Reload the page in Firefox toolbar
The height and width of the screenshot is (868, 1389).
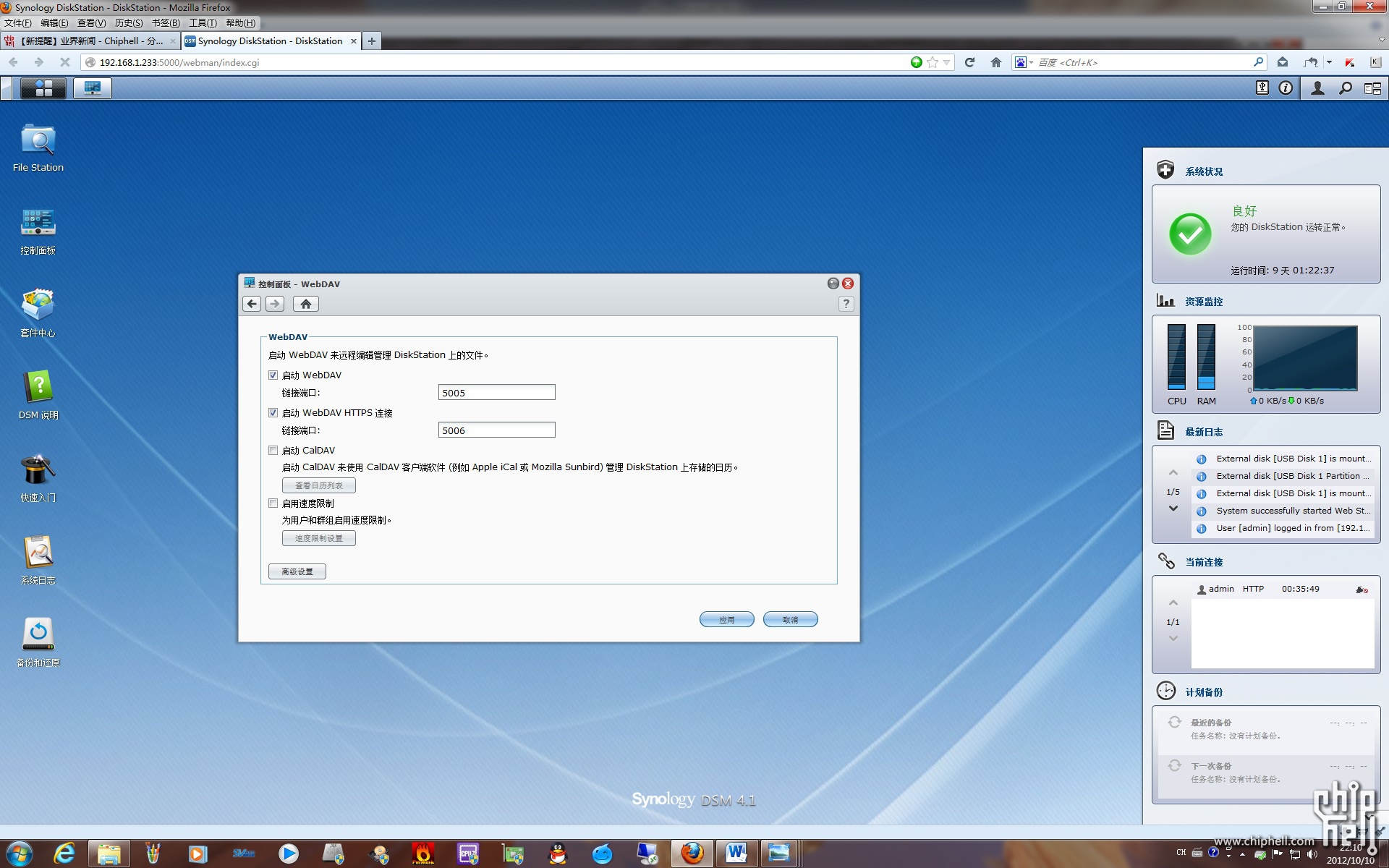click(969, 62)
